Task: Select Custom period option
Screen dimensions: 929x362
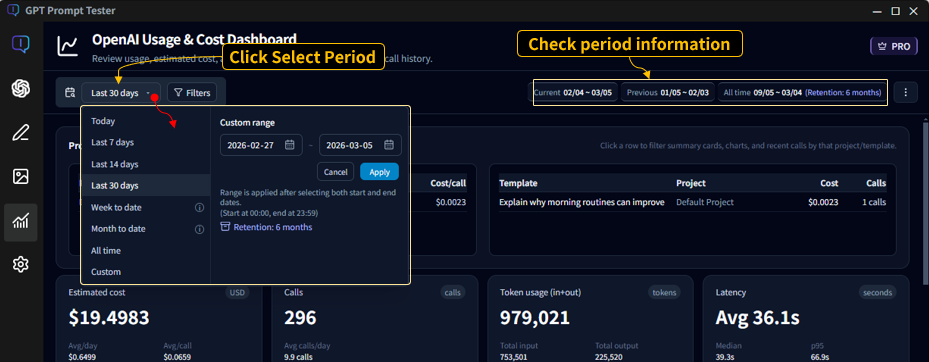Action: pos(146,272)
